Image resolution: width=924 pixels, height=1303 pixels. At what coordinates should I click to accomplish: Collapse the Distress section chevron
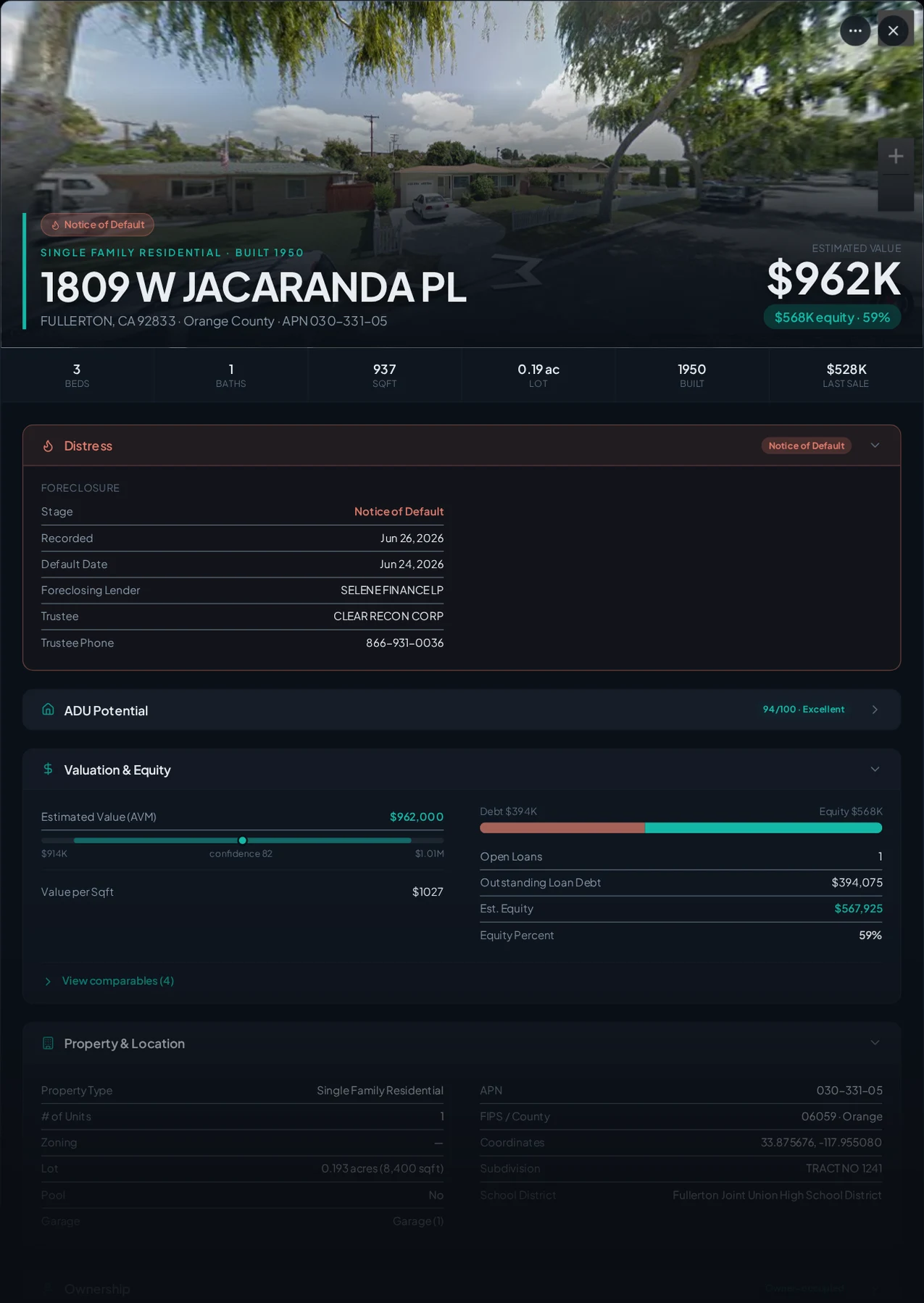(x=875, y=445)
